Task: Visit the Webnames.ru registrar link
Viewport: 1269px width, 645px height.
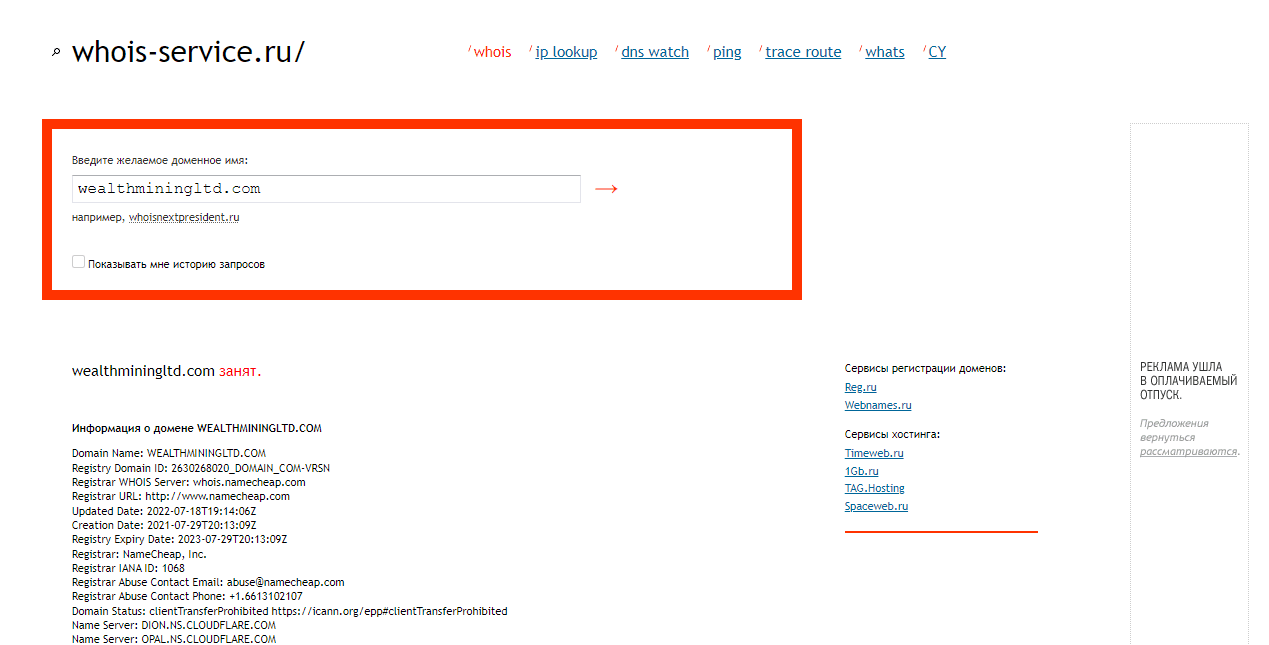Action: click(x=878, y=405)
